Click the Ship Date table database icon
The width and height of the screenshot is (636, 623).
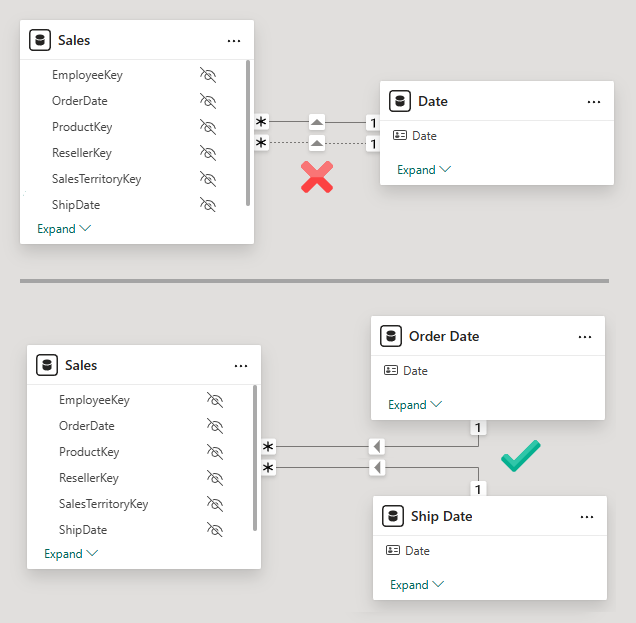(x=393, y=516)
